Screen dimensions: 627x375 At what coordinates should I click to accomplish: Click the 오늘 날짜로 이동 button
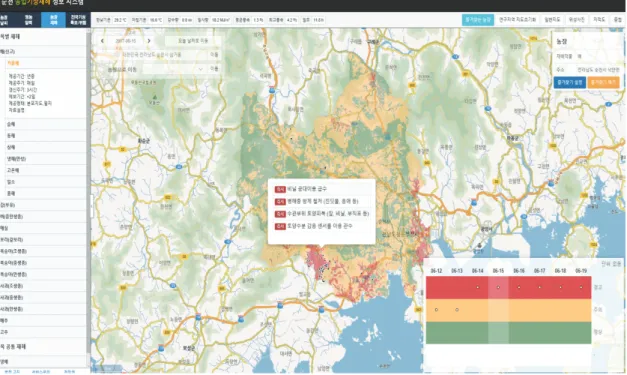click(x=193, y=41)
